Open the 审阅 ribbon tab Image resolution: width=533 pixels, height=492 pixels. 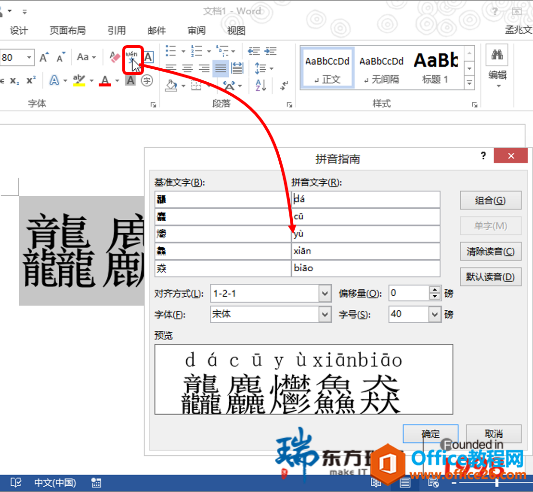coord(197,31)
